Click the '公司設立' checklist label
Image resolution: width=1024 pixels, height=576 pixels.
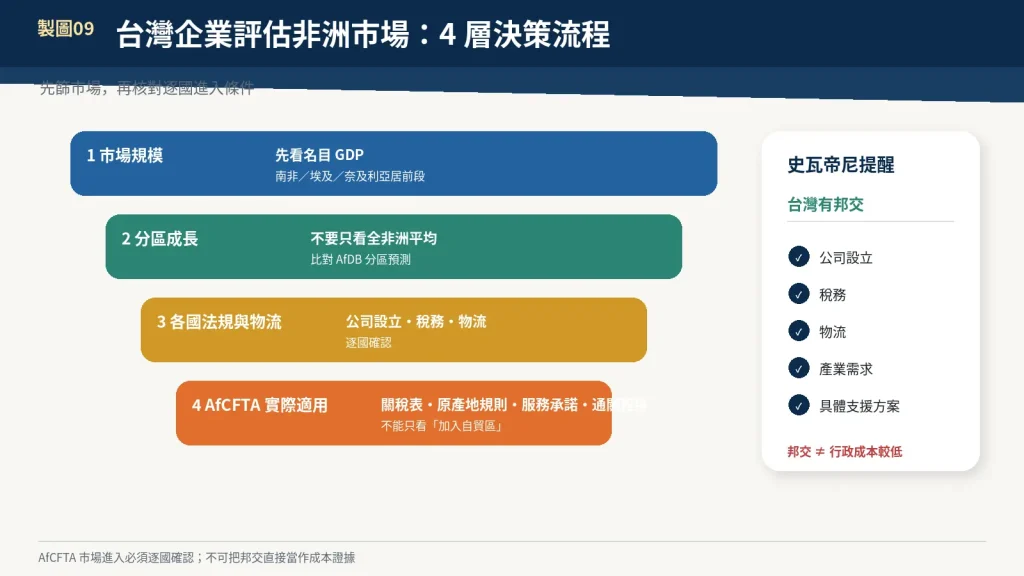(x=846, y=258)
